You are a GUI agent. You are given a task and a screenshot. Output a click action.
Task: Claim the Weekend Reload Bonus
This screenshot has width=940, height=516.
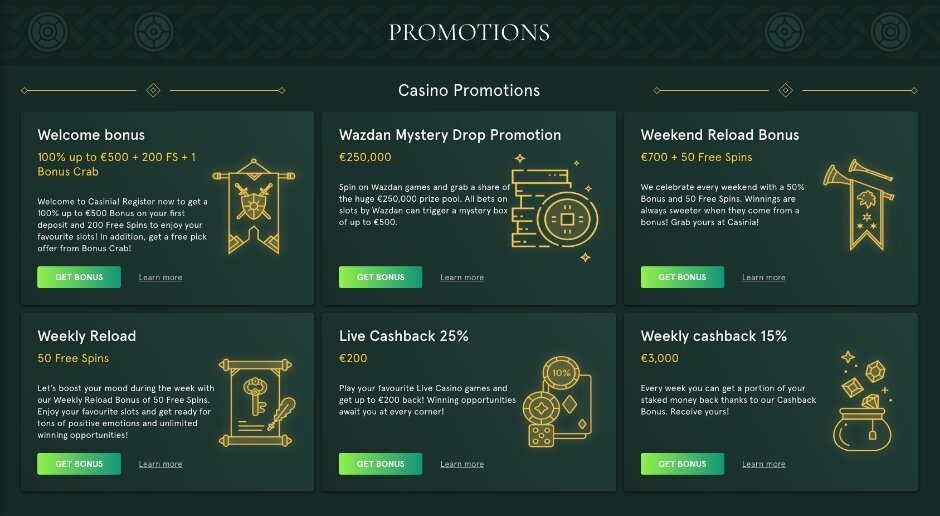point(682,277)
